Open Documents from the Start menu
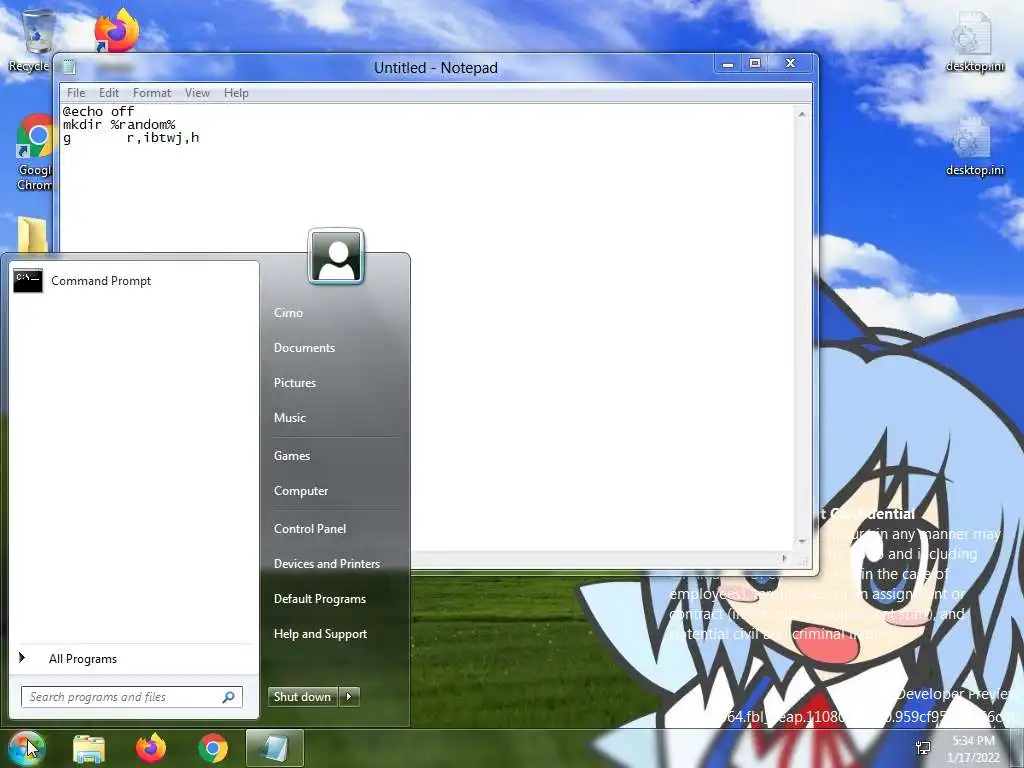Viewport: 1024px width, 768px height. tap(304, 348)
